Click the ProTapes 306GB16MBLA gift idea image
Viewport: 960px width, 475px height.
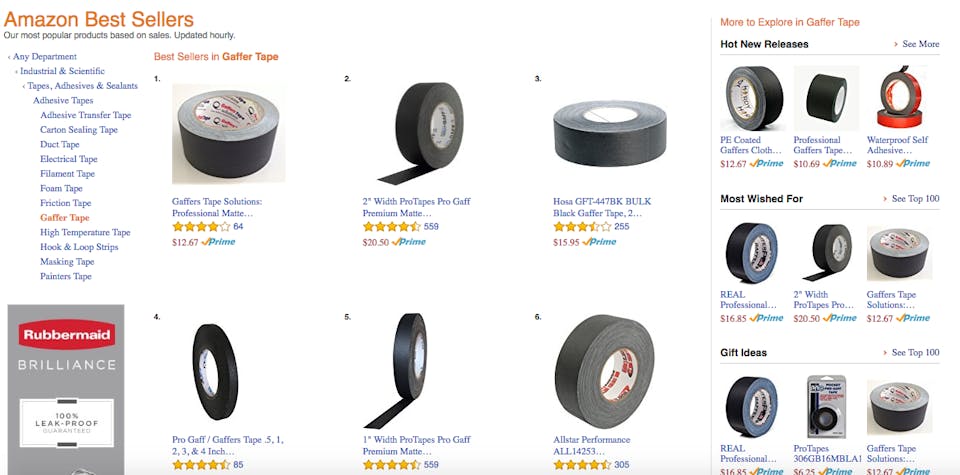826,407
